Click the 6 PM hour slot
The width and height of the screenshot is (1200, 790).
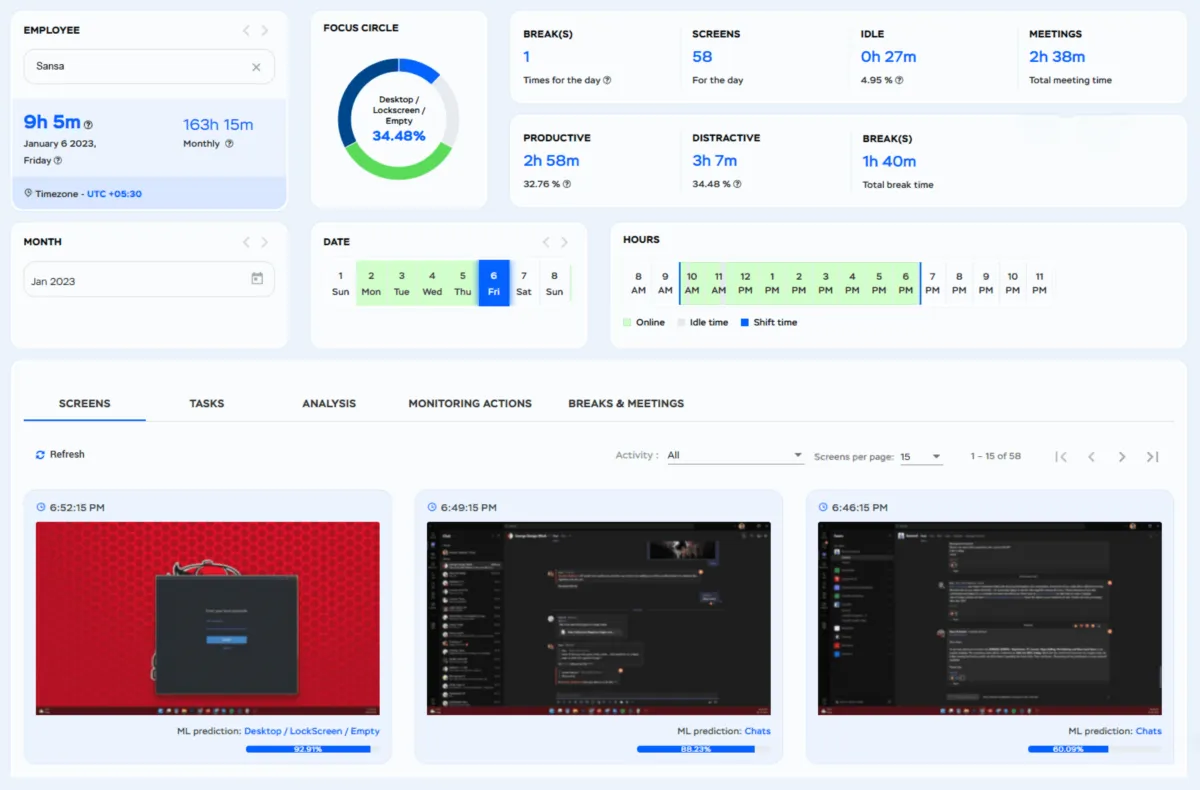point(905,283)
